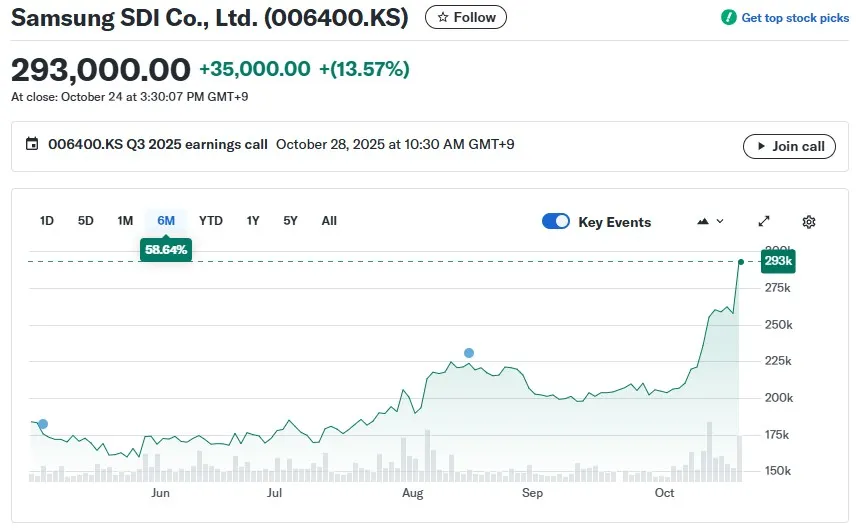The width and height of the screenshot is (856, 530).
Task: Show the 5Y price history
Action: (x=290, y=221)
